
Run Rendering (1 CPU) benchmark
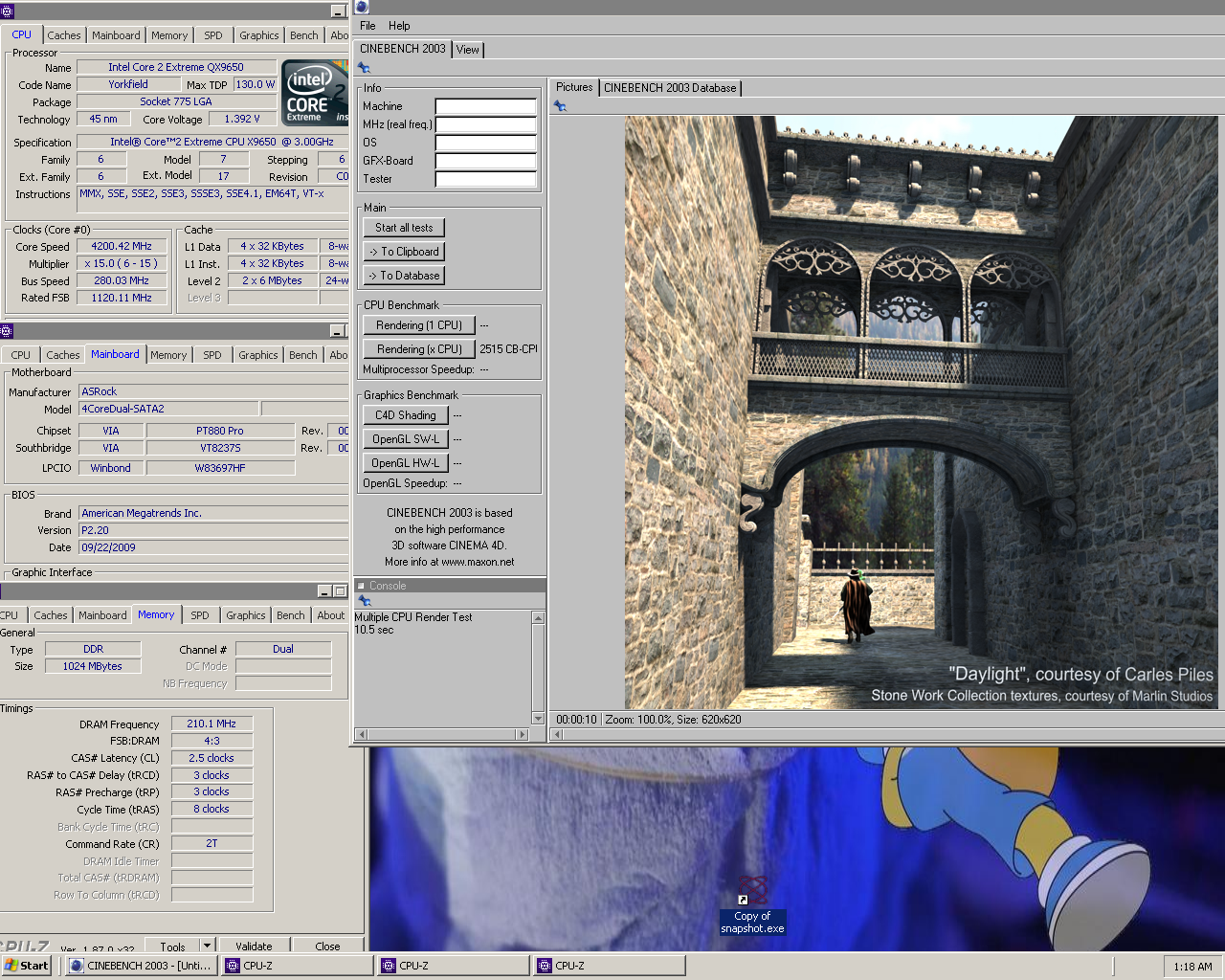(419, 325)
